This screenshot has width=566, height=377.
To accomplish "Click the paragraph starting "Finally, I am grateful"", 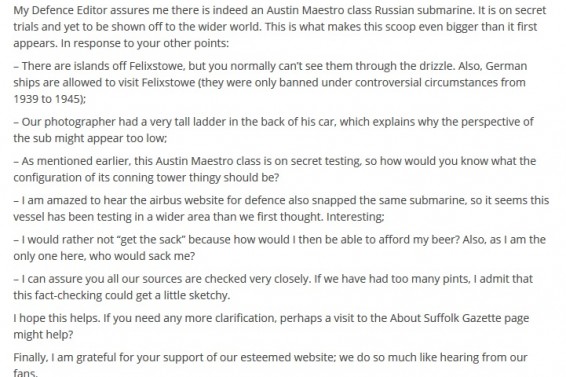I will coord(270,364).
